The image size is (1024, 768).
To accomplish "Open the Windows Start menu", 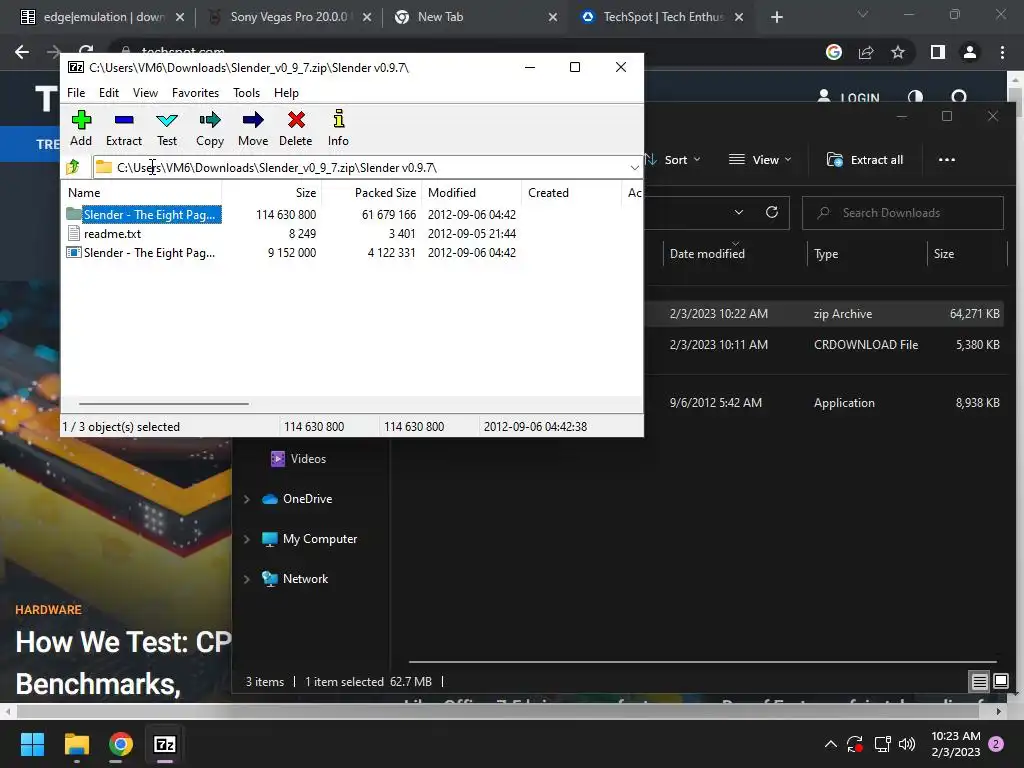I will click(32, 744).
